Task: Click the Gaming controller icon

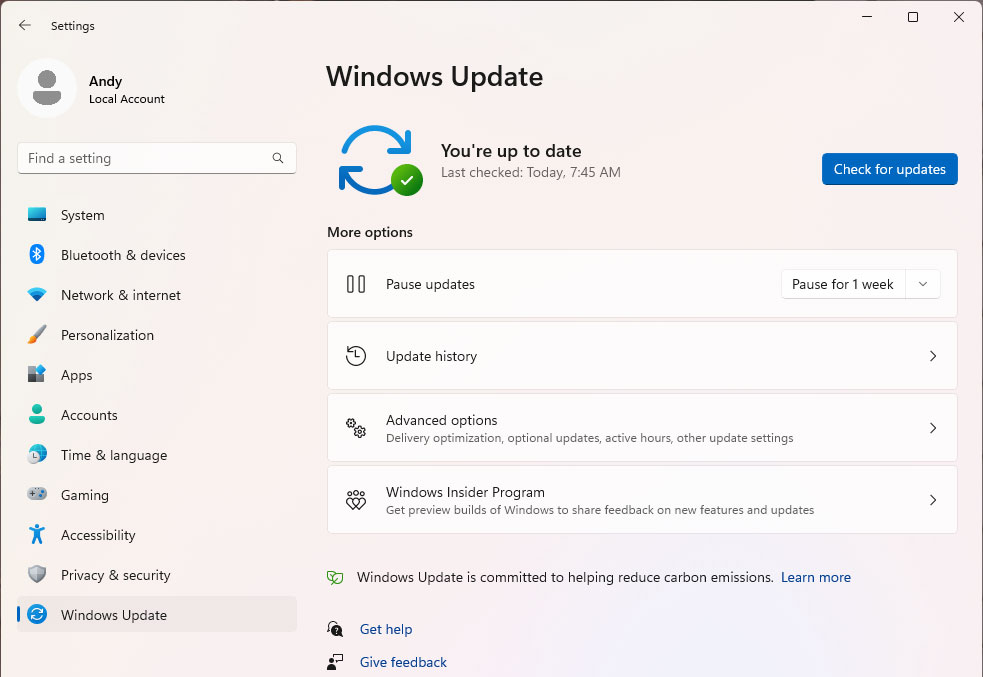Action: point(37,493)
